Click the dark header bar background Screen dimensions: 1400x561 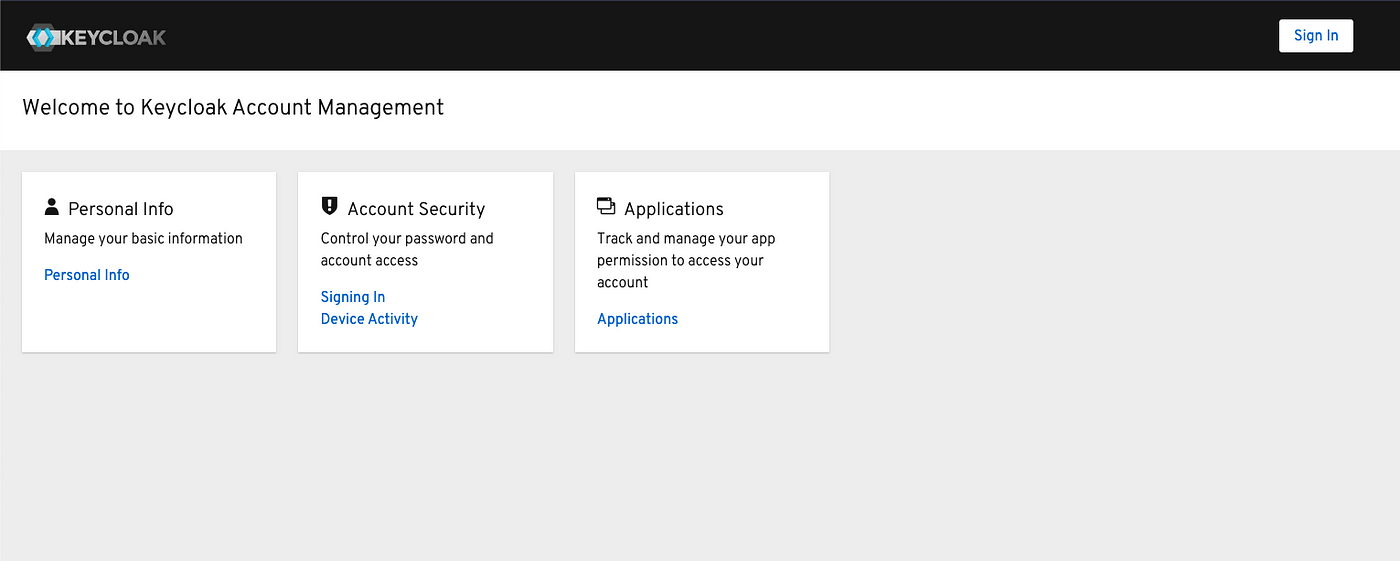point(700,35)
